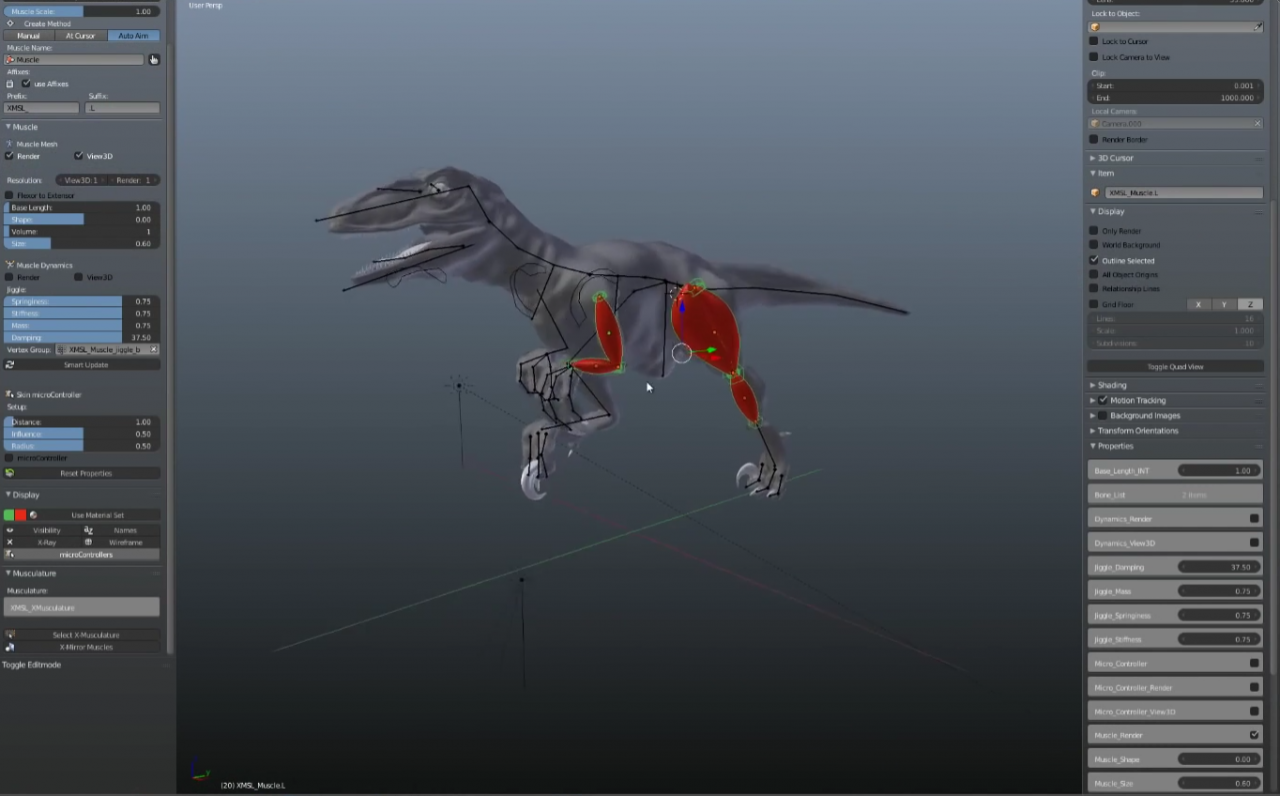Enable Lock Camera to View checkbox
The width and height of the screenshot is (1280, 796).
(x=1093, y=57)
